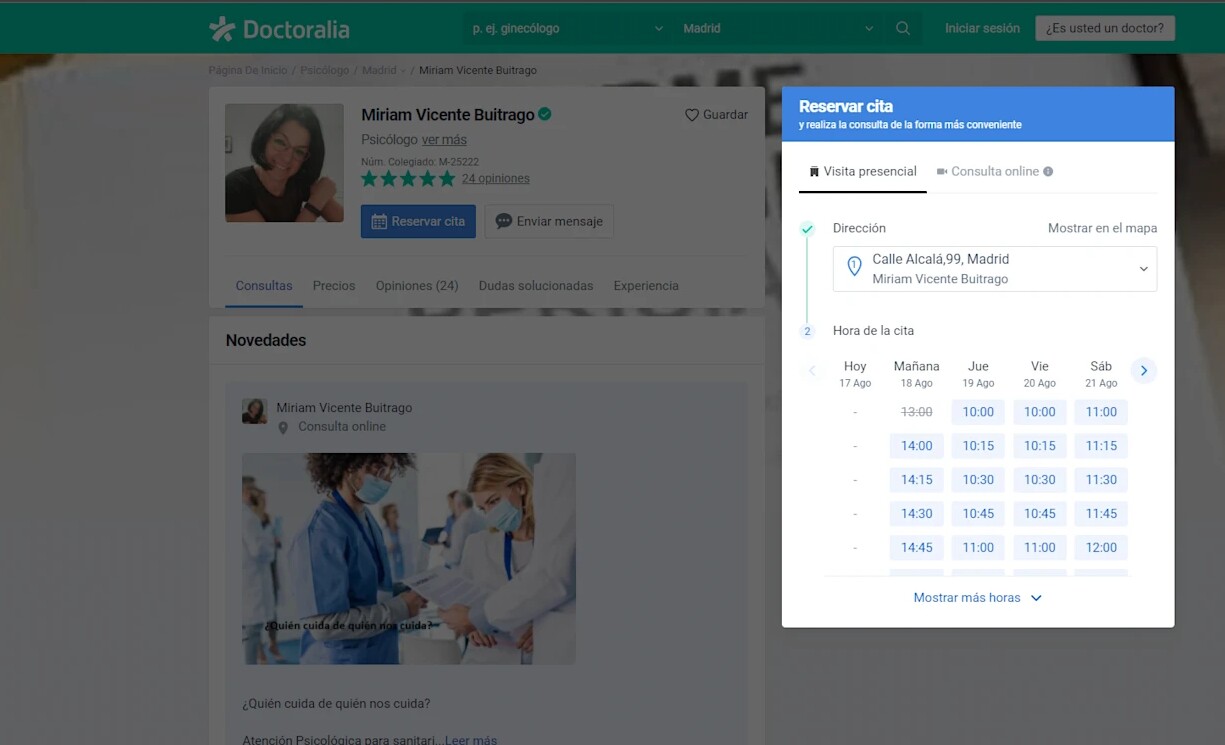Screen dimensions: 1225x745
Task: Click the Doctoralia logo in header
Action: tap(279, 29)
